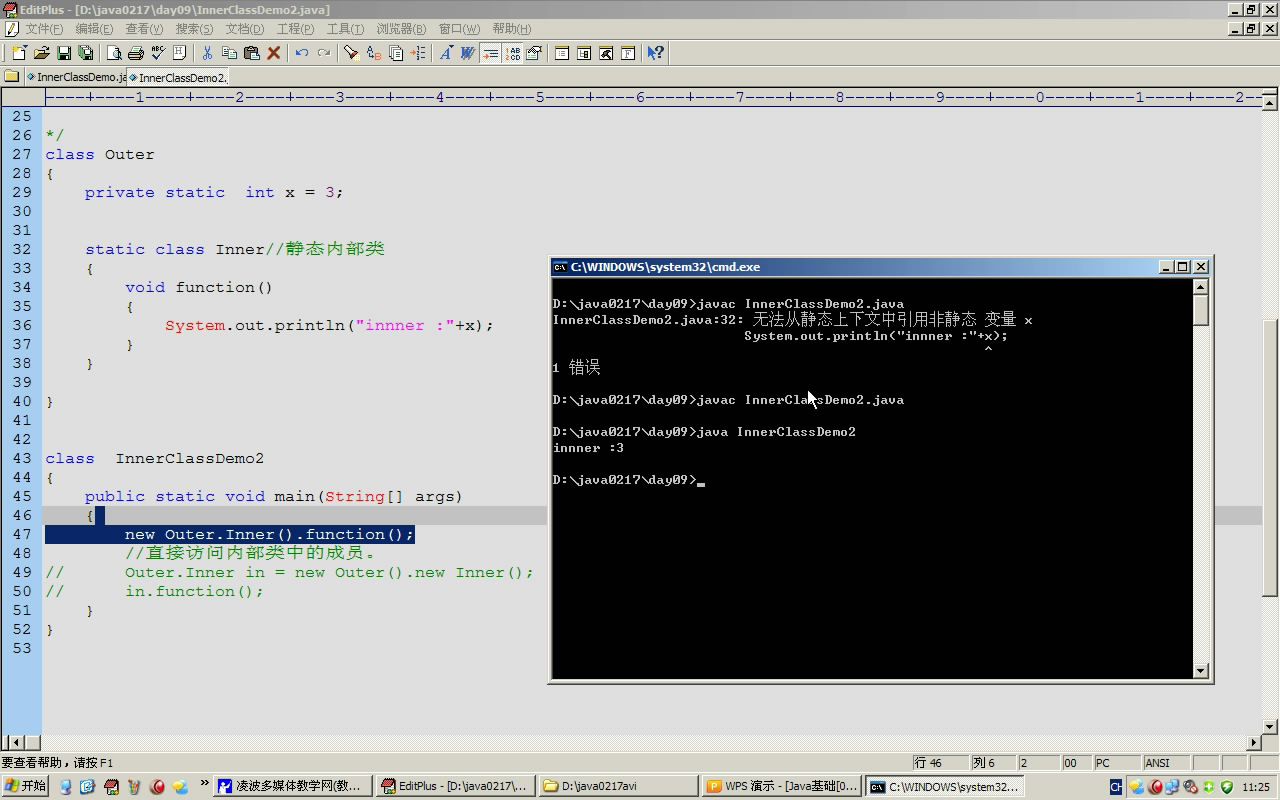
Task: Open a file with the folder icon
Action: (x=41, y=53)
